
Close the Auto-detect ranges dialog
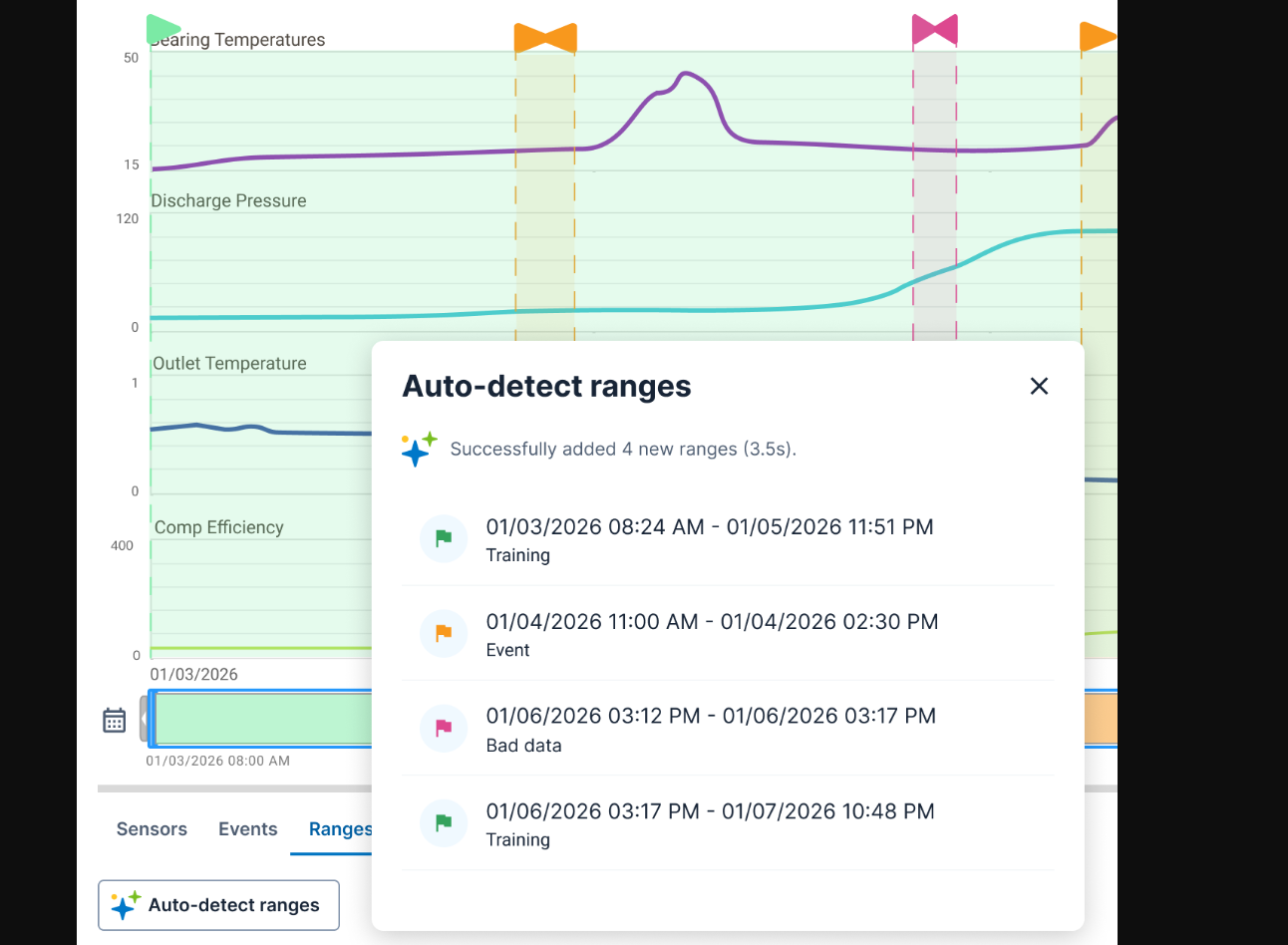point(1039,386)
